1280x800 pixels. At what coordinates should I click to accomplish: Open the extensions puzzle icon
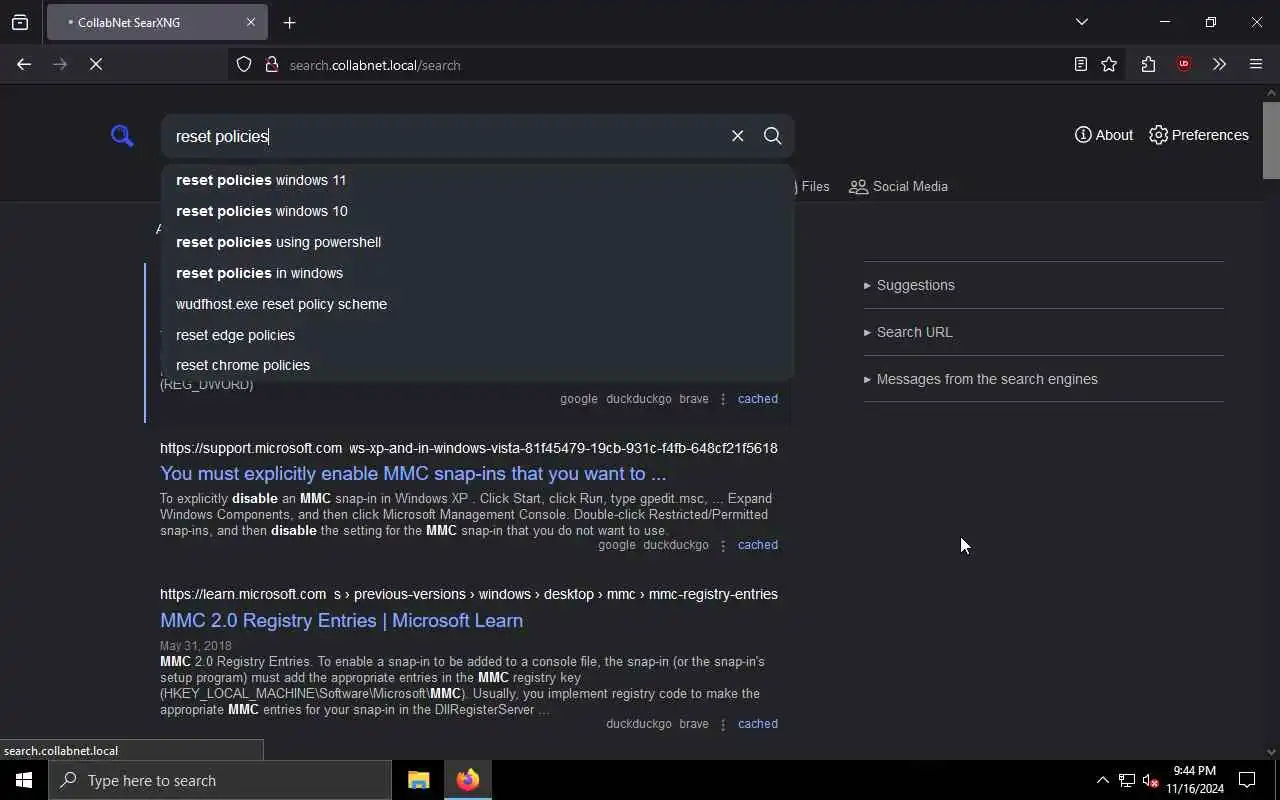point(1148,64)
